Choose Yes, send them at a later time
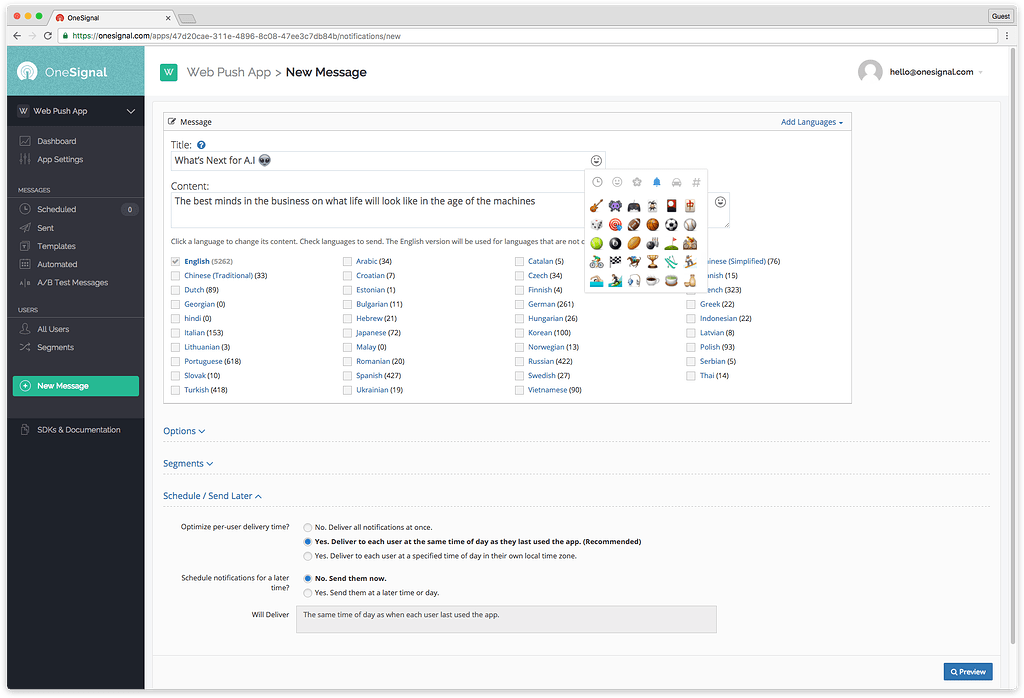 point(308,591)
